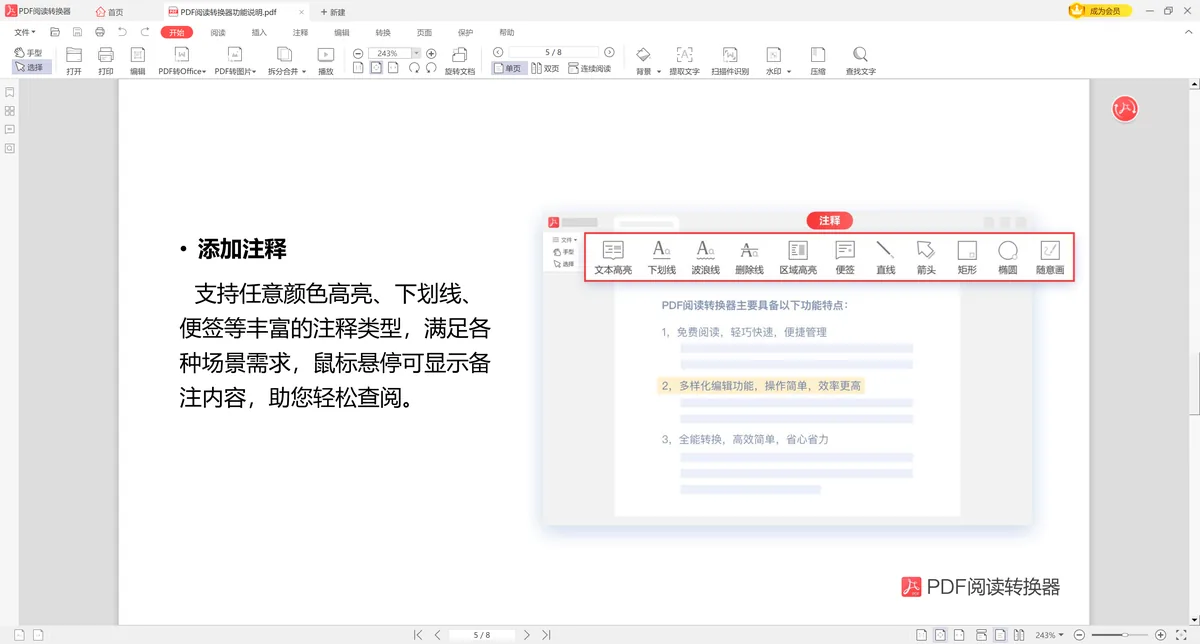Click the quick-access save icon
The image size is (1200, 644).
[x=77, y=32]
